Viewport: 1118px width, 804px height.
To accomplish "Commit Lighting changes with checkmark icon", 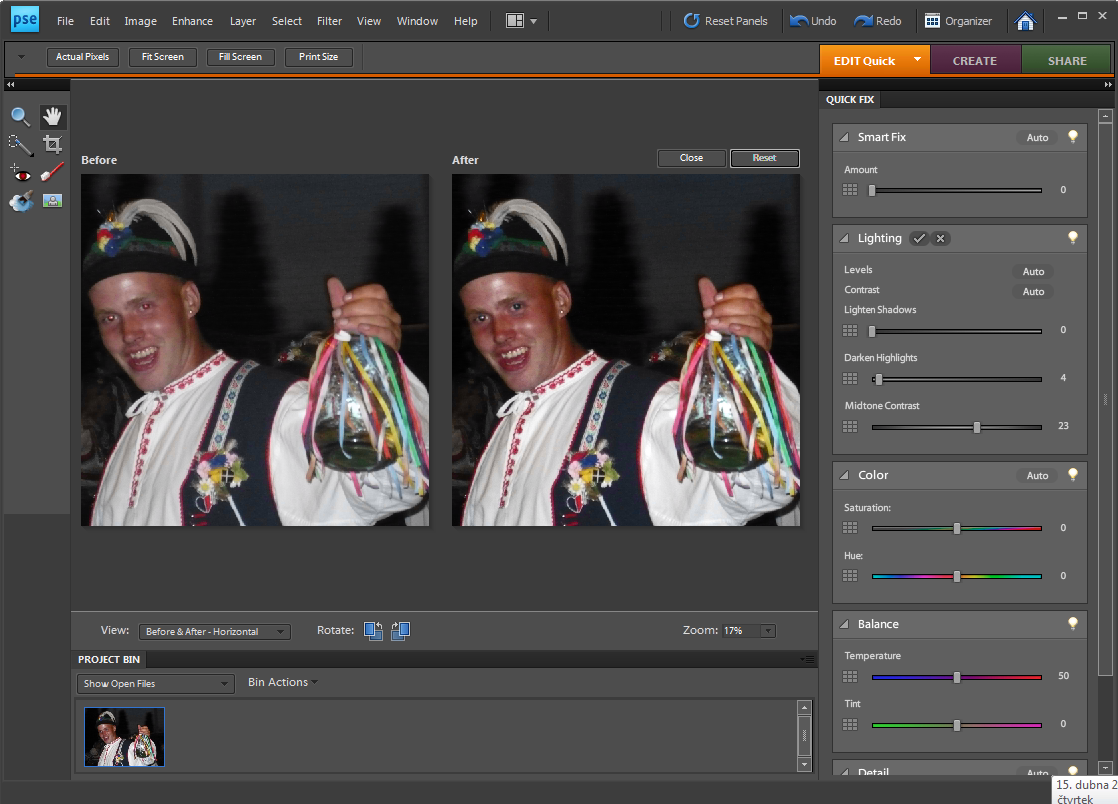I will coord(919,238).
